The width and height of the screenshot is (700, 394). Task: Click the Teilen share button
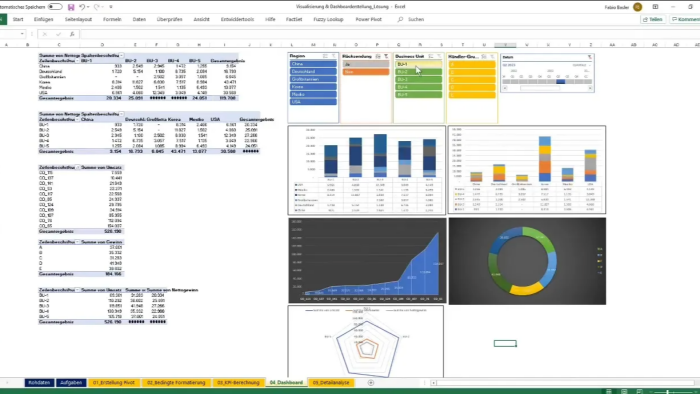(x=653, y=19)
